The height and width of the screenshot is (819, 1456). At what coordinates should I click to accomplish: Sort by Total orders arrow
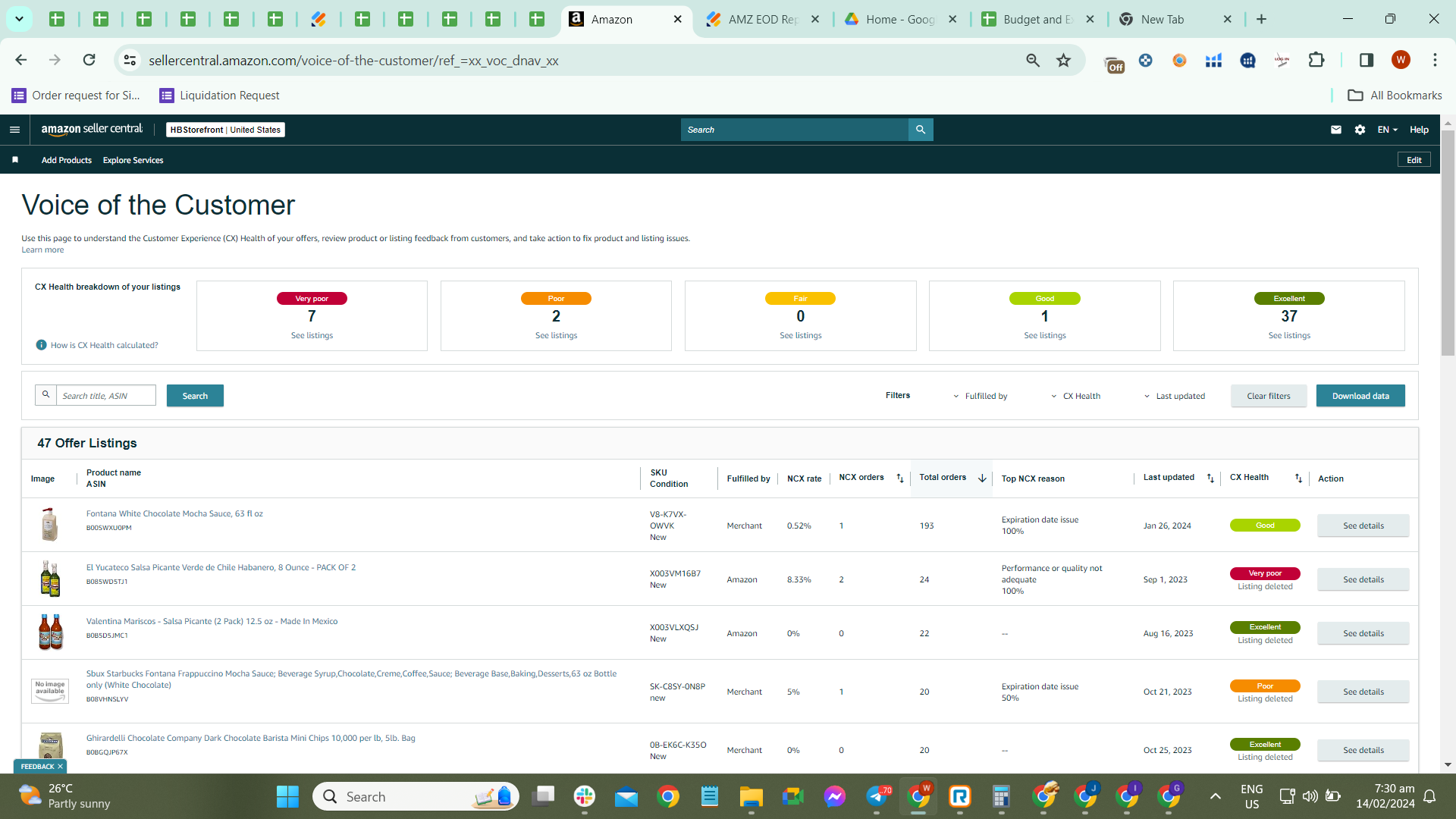pos(982,479)
